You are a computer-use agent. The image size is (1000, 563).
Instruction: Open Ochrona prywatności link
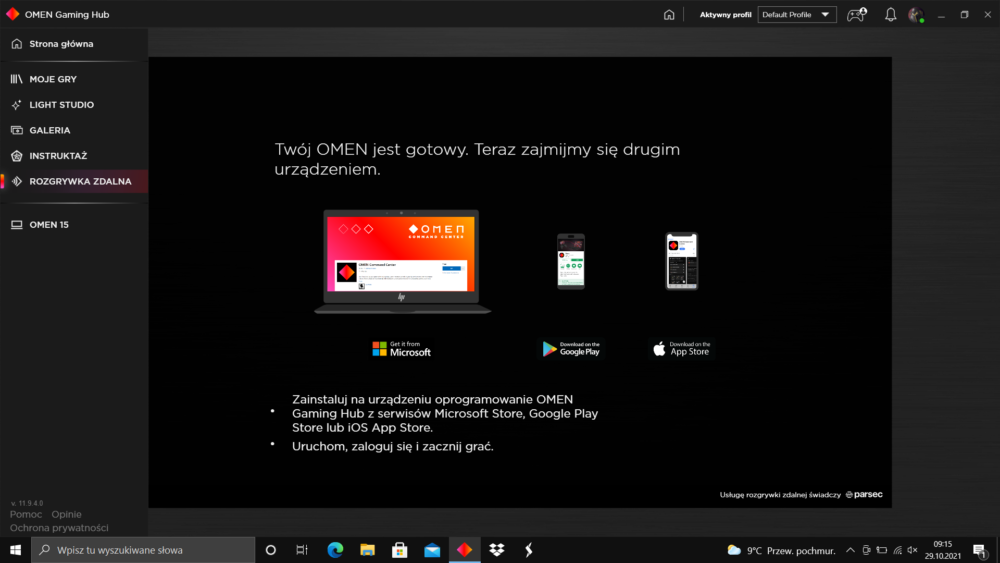coord(59,528)
